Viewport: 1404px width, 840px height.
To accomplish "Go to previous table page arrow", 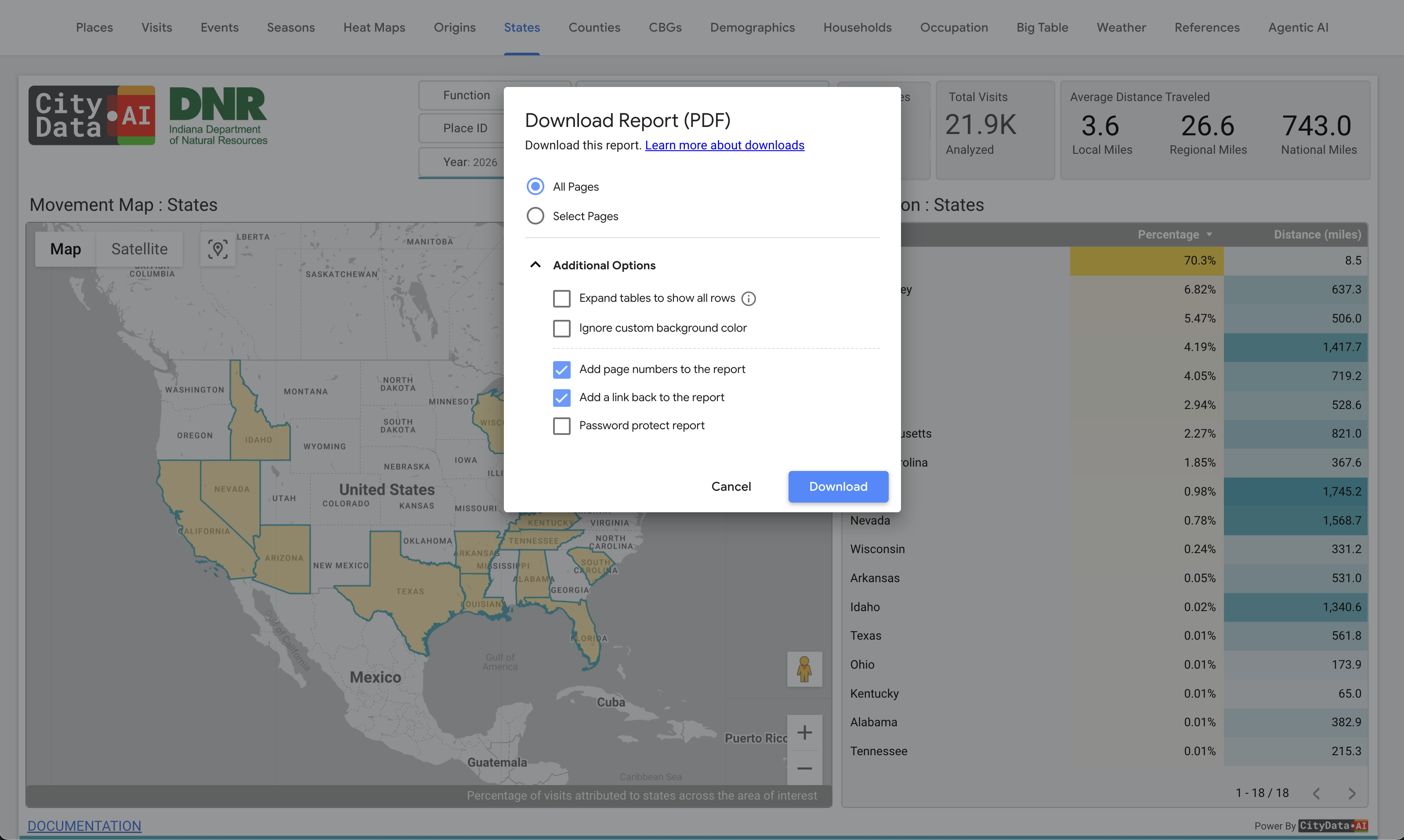I will [x=1317, y=793].
